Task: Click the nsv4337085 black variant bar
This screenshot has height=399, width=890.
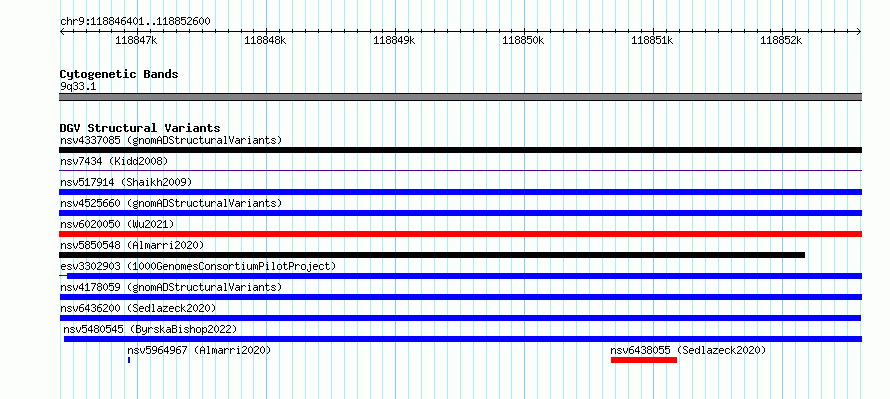Action: (x=460, y=150)
